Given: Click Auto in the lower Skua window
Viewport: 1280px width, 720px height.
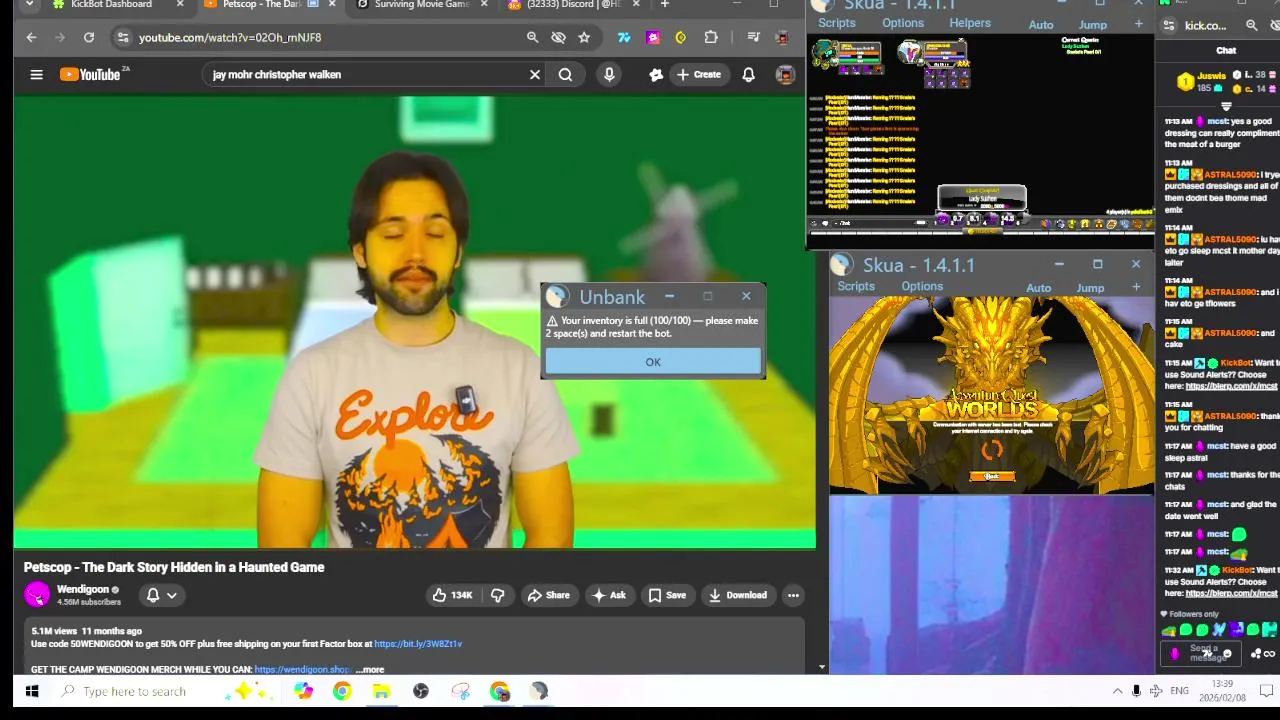Looking at the screenshot, I should pyautogui.click(x=1038, y=288).
